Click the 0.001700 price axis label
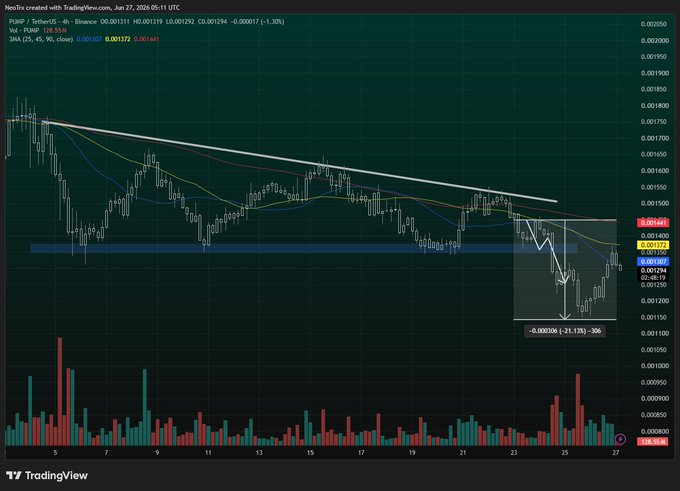This screenshot has width=680, height=491. pyautogui.click(x=654, y=138)
